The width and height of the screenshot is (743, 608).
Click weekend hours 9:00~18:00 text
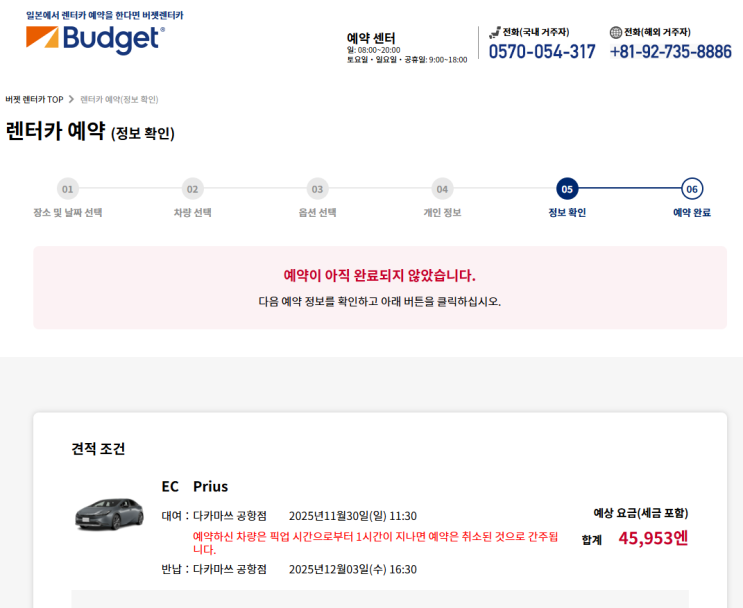448,60
